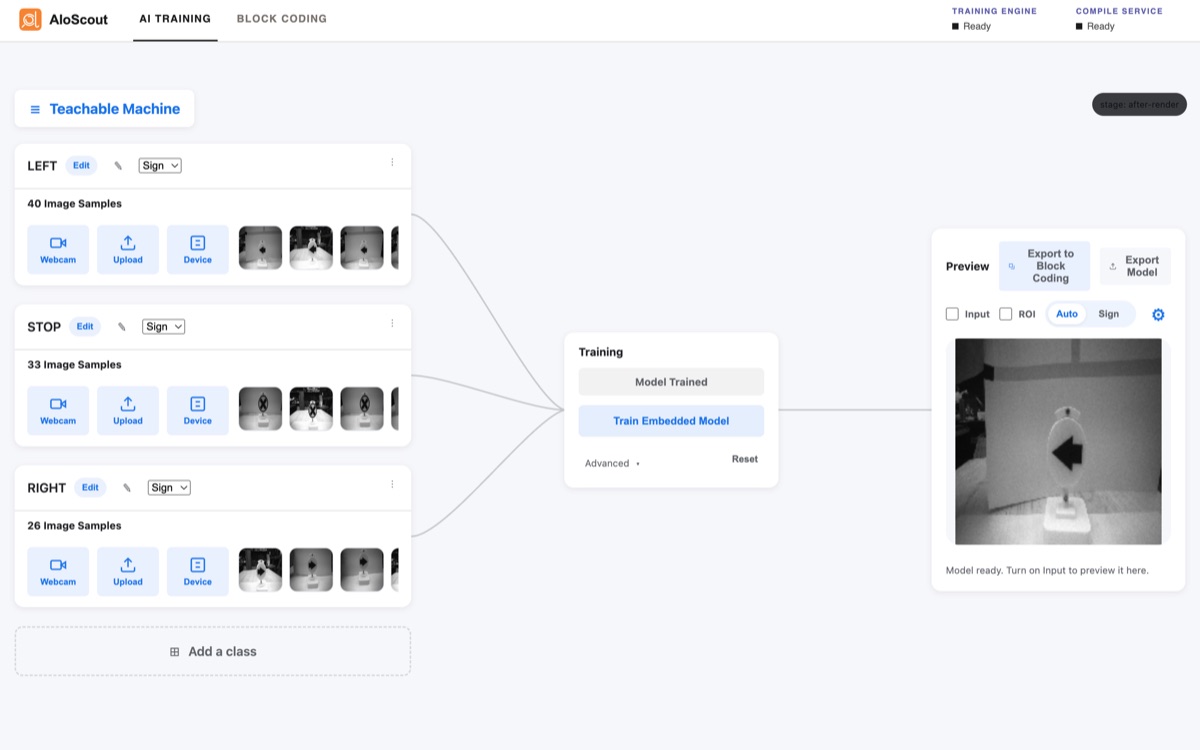1200x750 pixels.
Task: Click the Train Embedded Model button
Action: 671,421
